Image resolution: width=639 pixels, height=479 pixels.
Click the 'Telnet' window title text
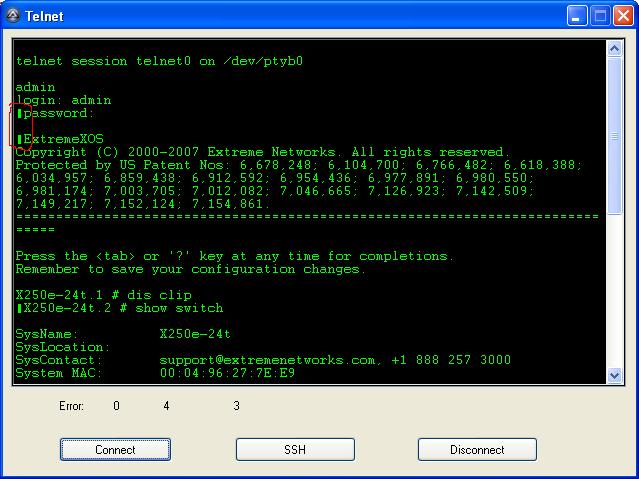(44, 16)
